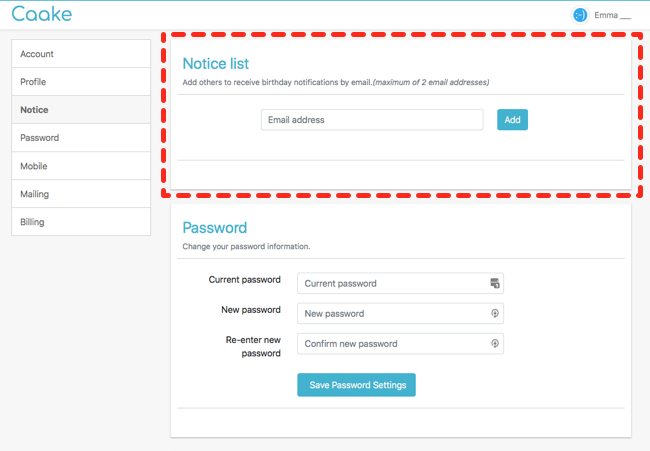Click Save Password Settings button
The image size is (650, 451).
click(357, 385)
